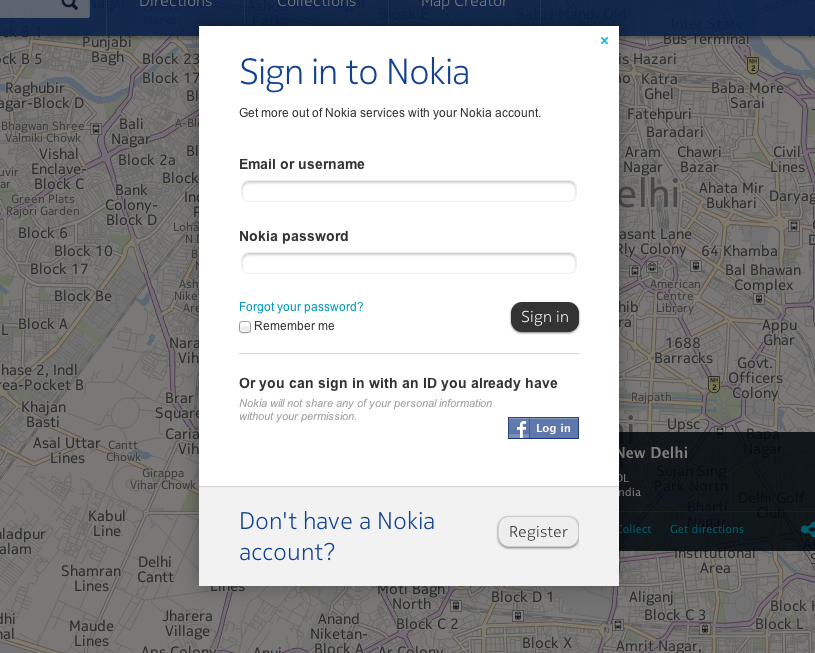
Task: Toggle the Remember me checkbox
Action: (x=245, y=327)
